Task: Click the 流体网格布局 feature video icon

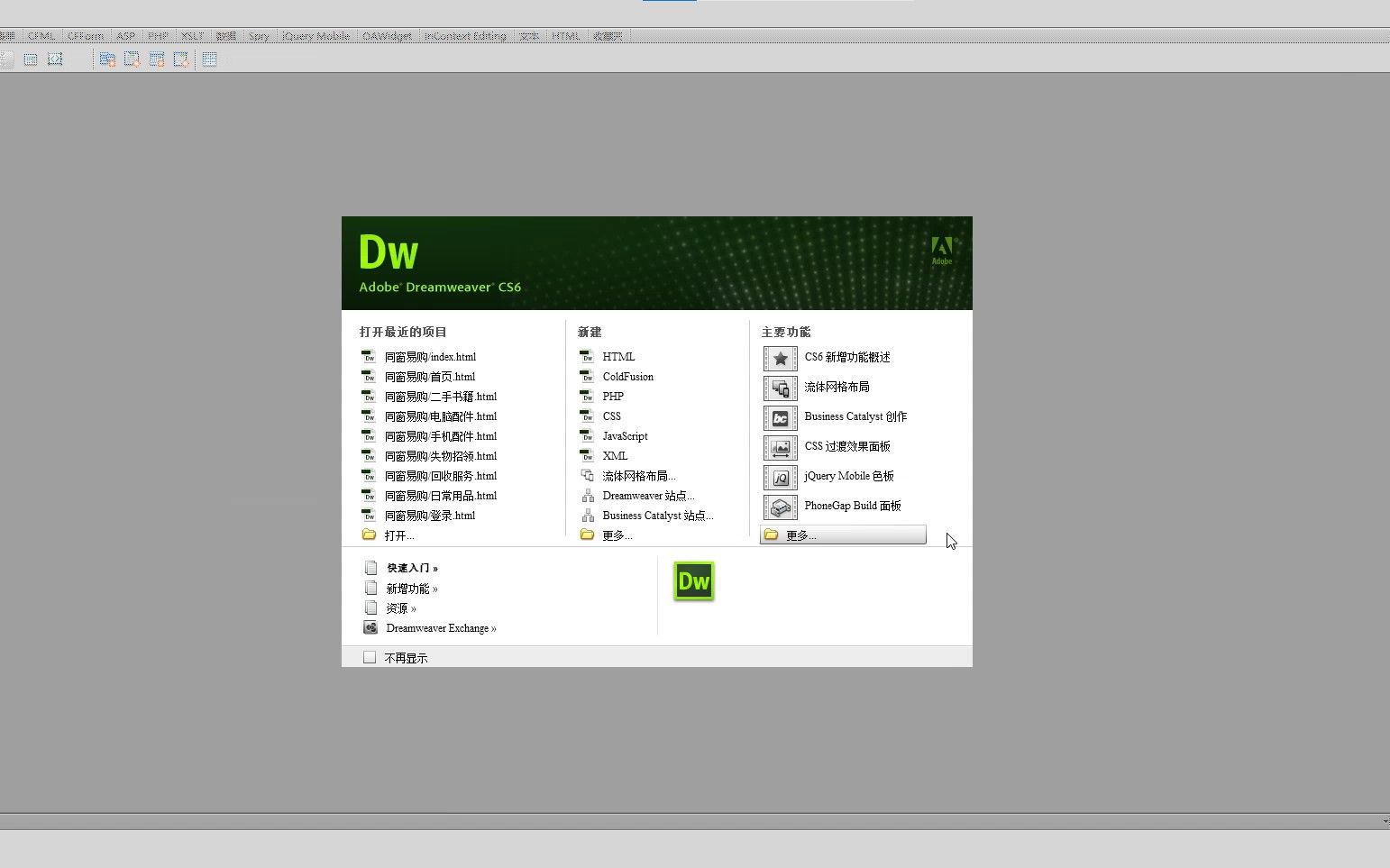Action: pyautogui.click(x=780, y=388)
